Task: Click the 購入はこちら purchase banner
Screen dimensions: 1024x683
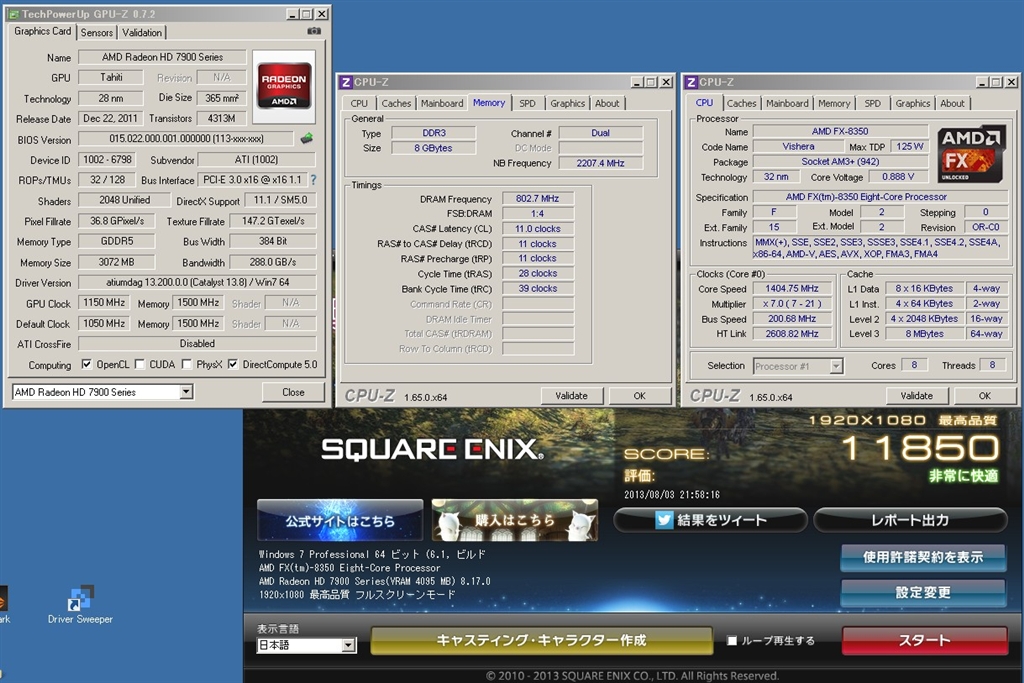Action: pyautogui.click(x=515, y=520)
